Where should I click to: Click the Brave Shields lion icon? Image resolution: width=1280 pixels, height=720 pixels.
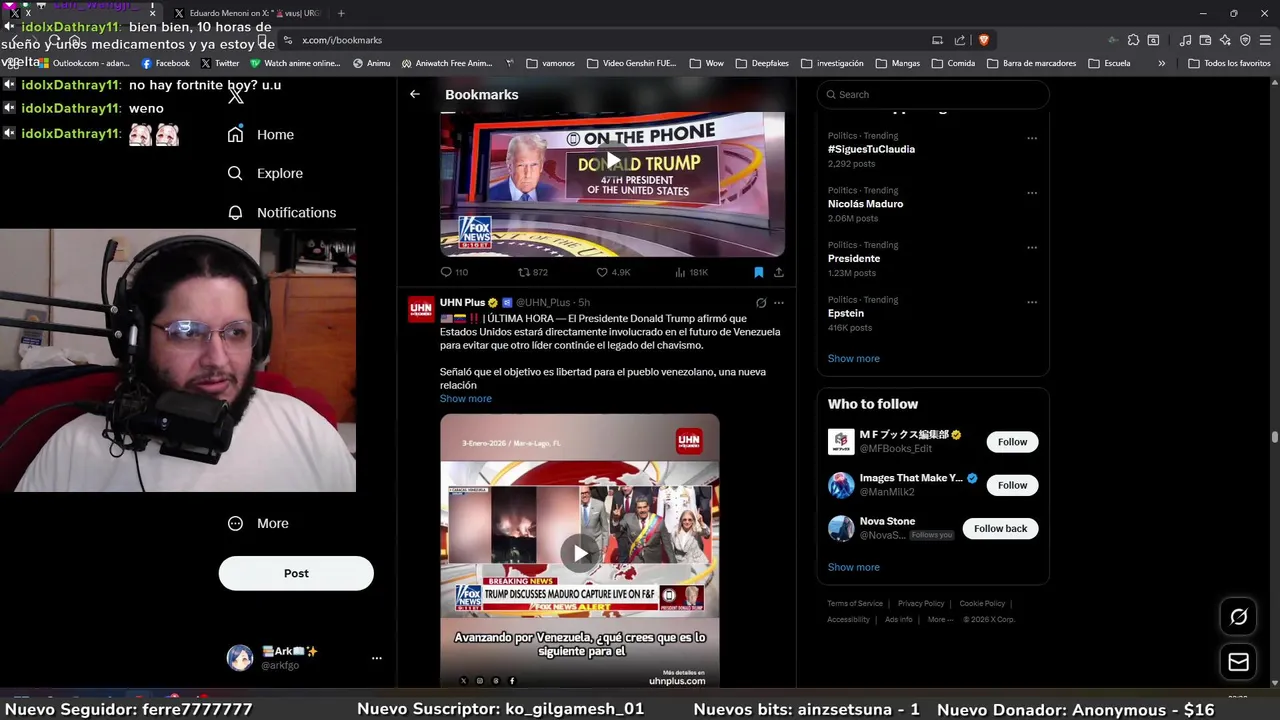coord(984,40)
